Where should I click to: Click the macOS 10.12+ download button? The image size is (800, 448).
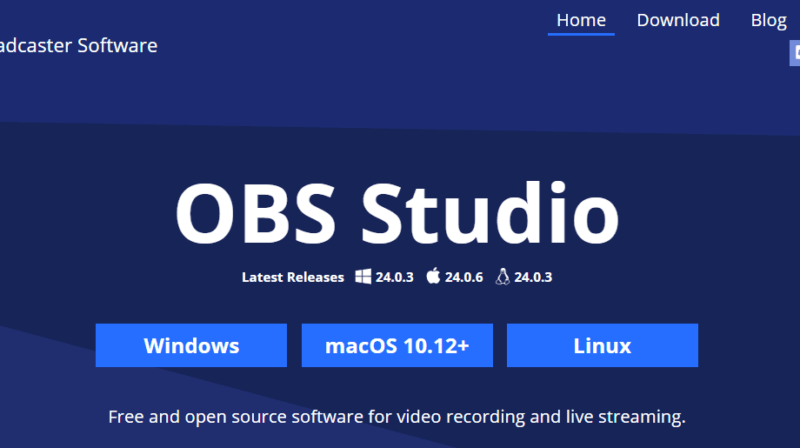coord(397,345)
